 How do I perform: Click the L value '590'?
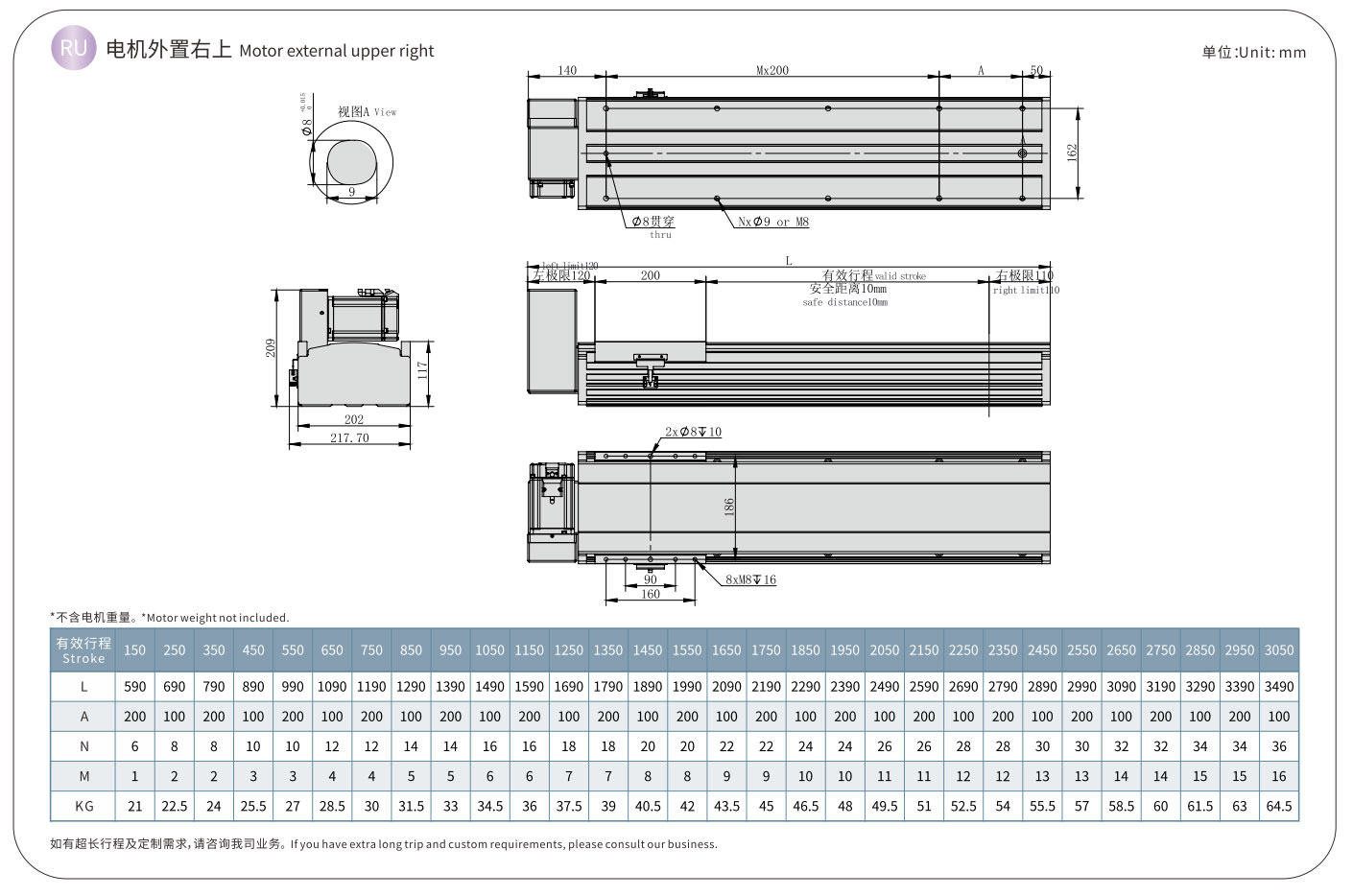coord(135,687)
